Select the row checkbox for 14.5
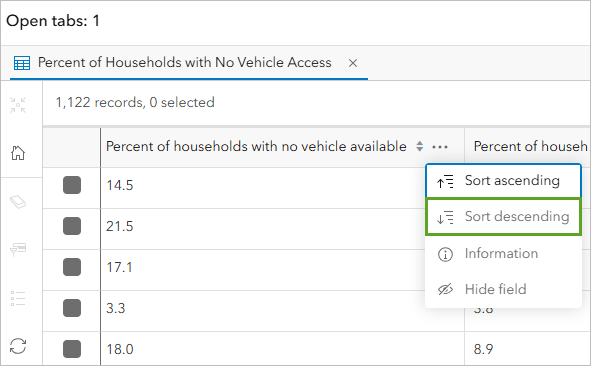591x366 pixels. [72, 185]
